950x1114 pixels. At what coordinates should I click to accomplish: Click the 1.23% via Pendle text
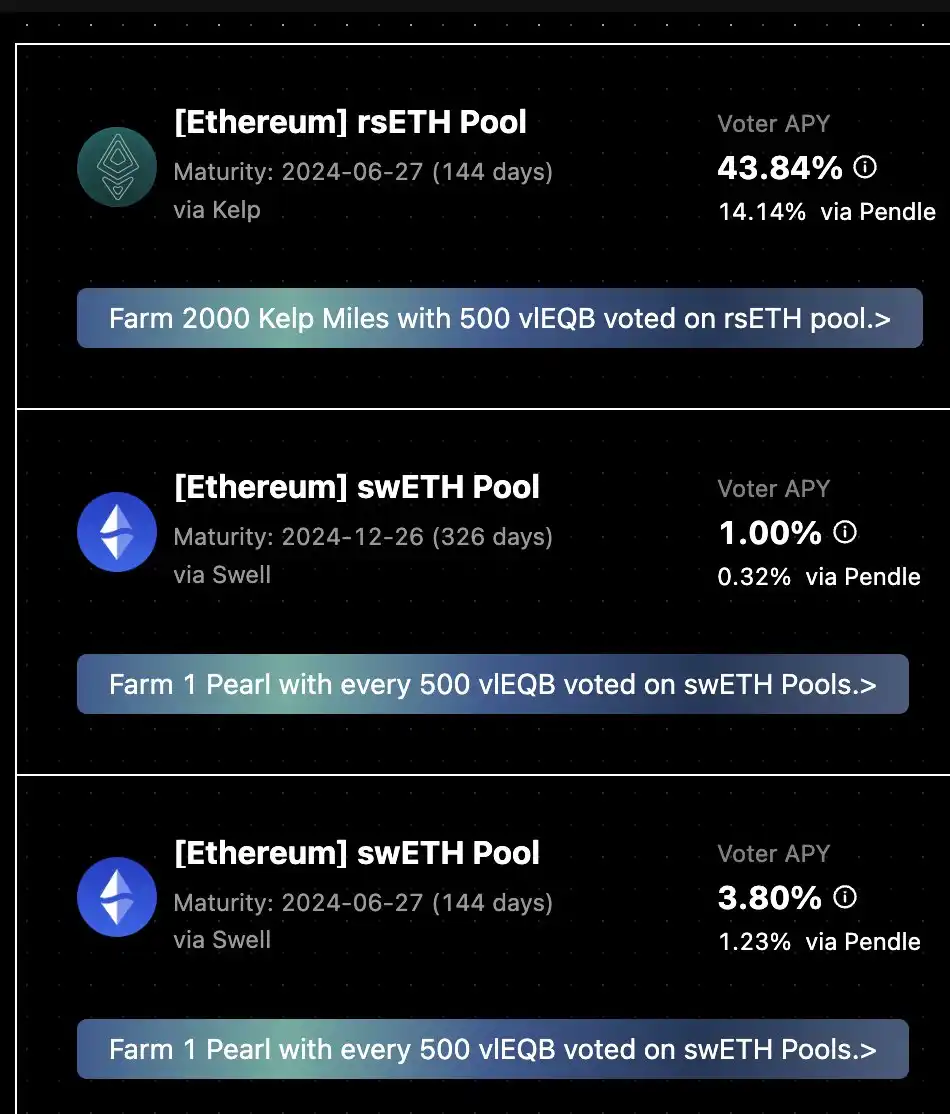tap(819, 942)
